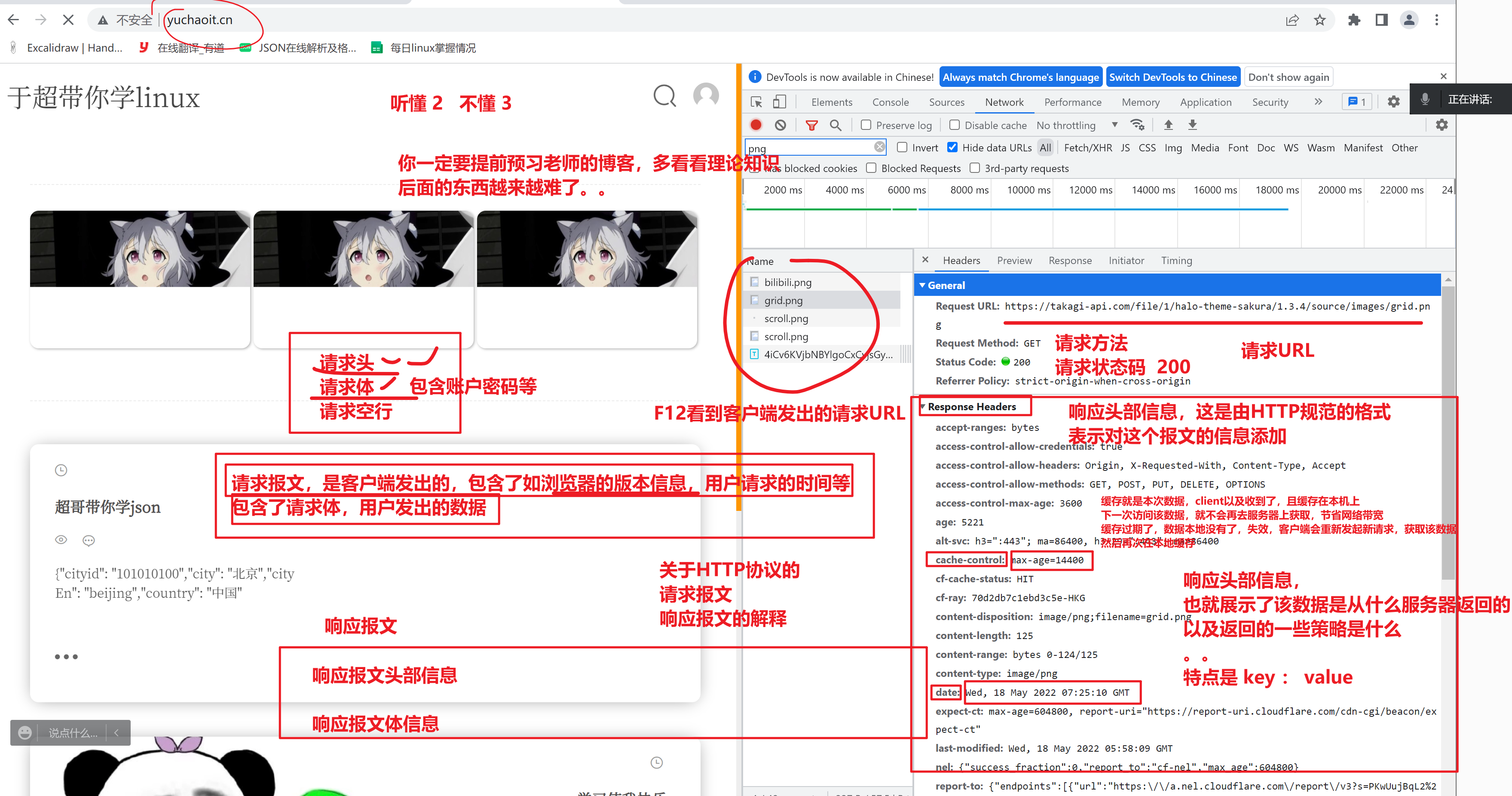Show more DevTools tabs chevron
The height and width of the screenshot is (796, 1512).
[x=1318, y=102]
